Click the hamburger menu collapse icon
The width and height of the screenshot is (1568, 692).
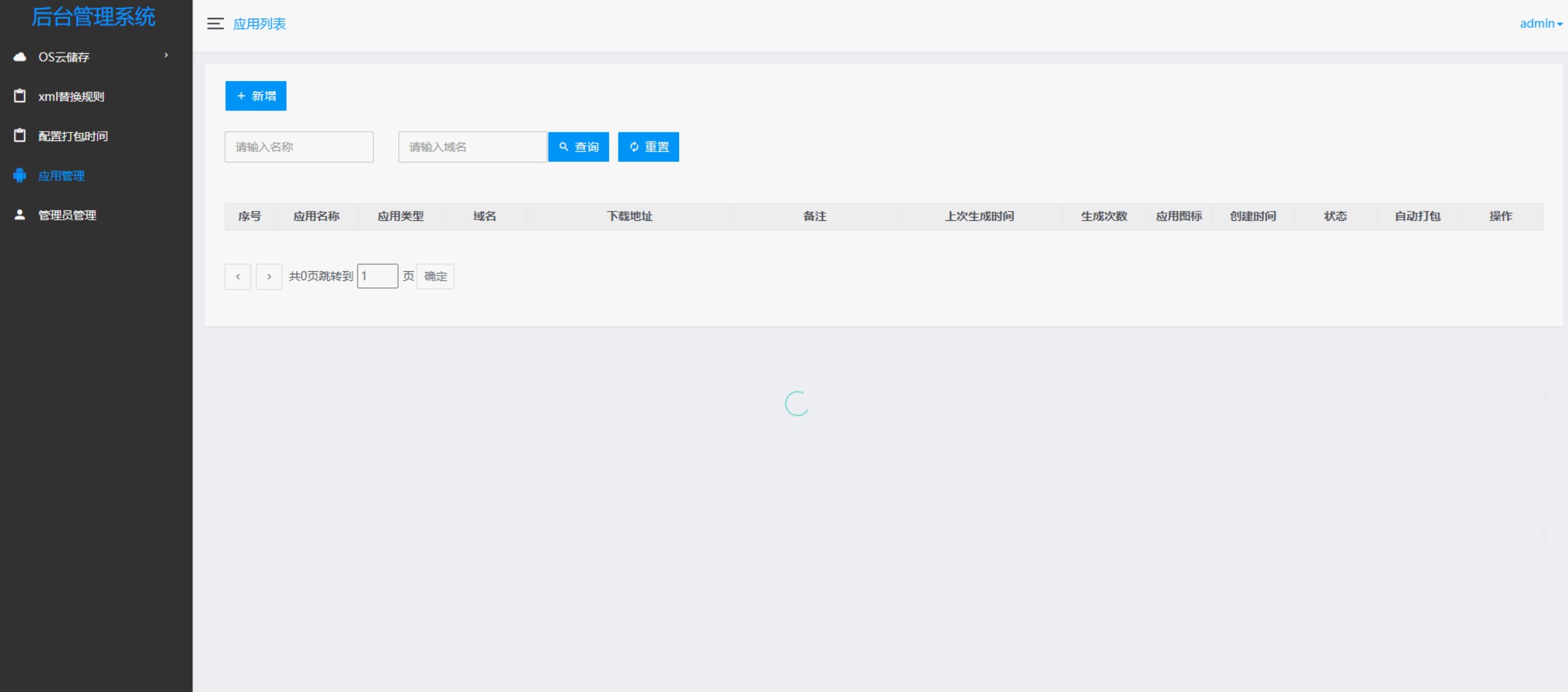215,24
